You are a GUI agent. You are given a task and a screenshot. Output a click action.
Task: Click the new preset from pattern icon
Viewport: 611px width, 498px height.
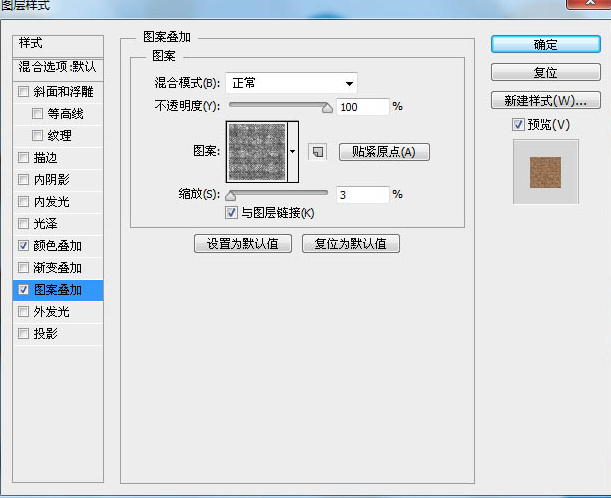coord(317,152)
